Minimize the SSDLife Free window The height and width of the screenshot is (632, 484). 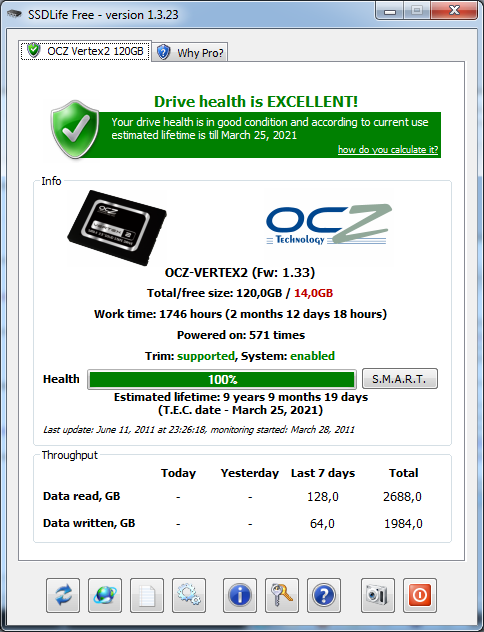(390, 11)
